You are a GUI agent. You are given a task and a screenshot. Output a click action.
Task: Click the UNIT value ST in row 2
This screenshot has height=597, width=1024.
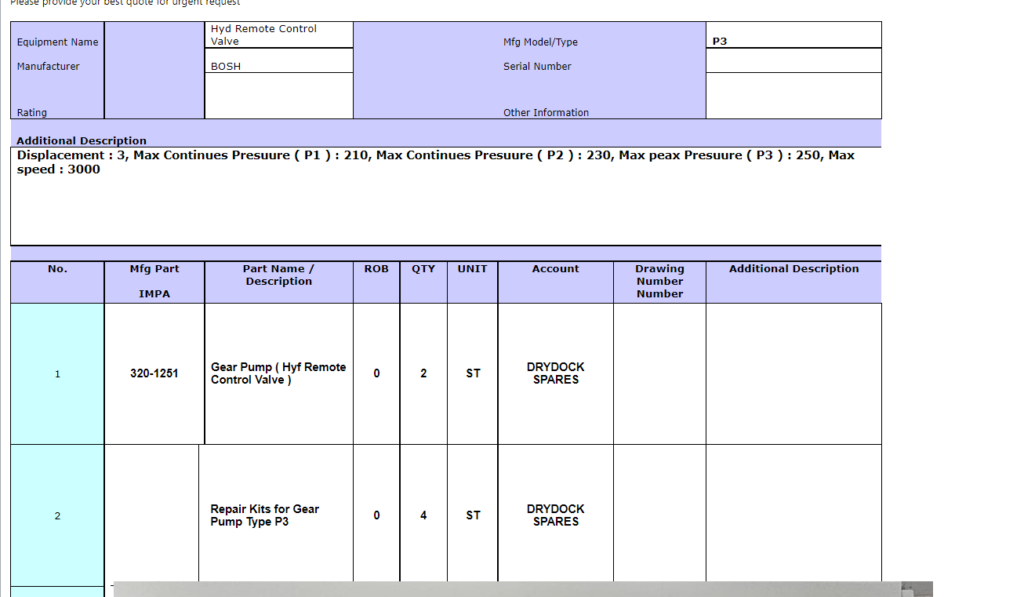[472, 516]
